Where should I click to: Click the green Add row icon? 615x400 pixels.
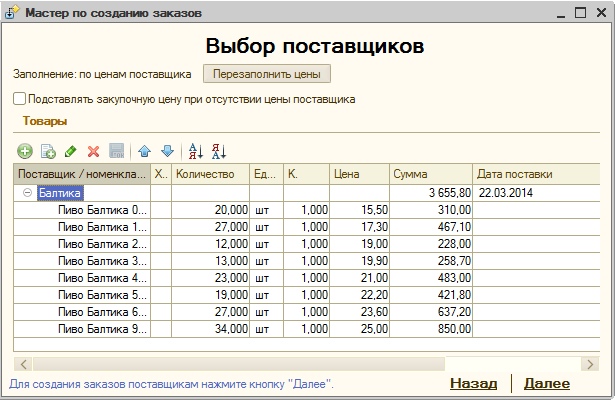(x=25, y=151)
